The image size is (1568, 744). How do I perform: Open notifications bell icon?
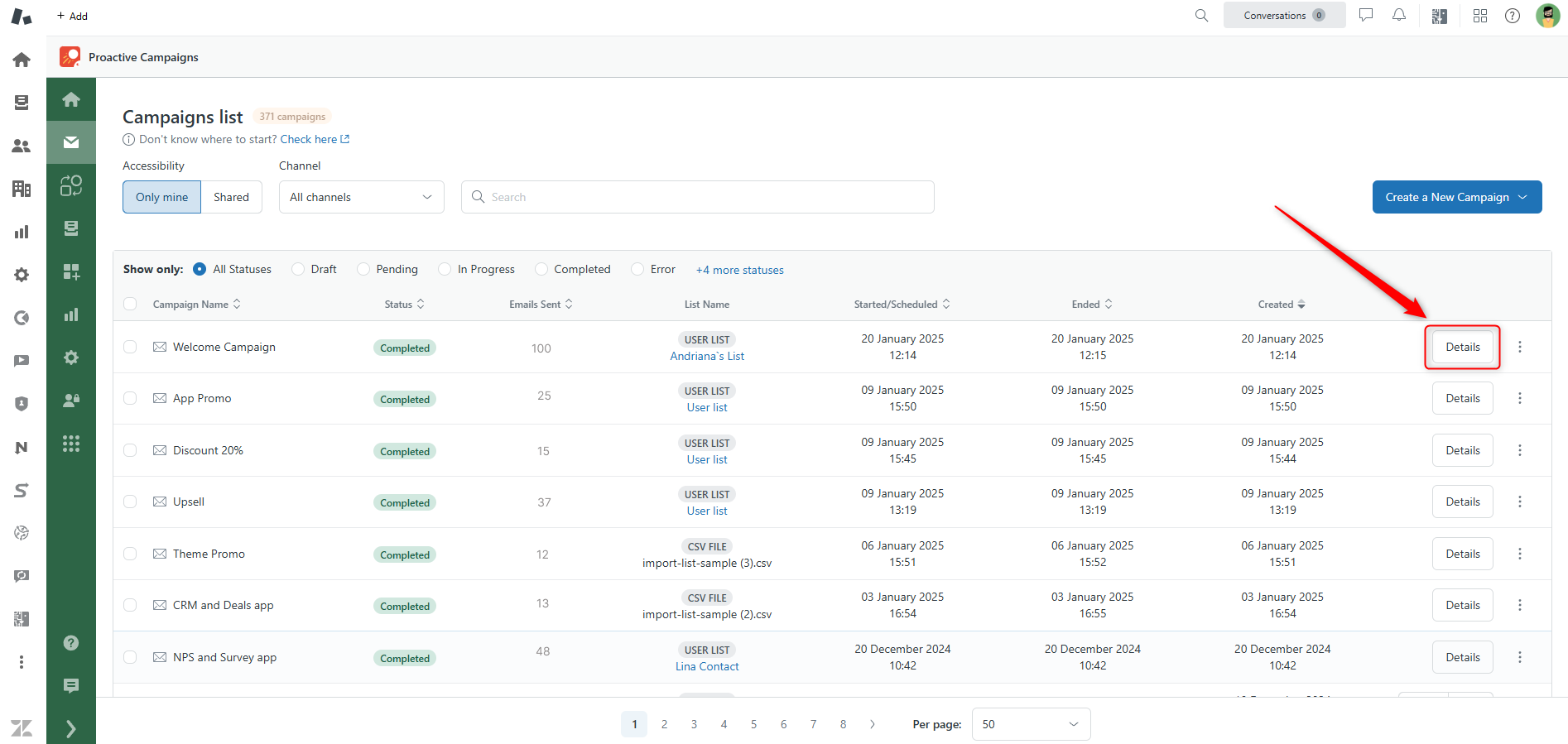point(1399,15)
